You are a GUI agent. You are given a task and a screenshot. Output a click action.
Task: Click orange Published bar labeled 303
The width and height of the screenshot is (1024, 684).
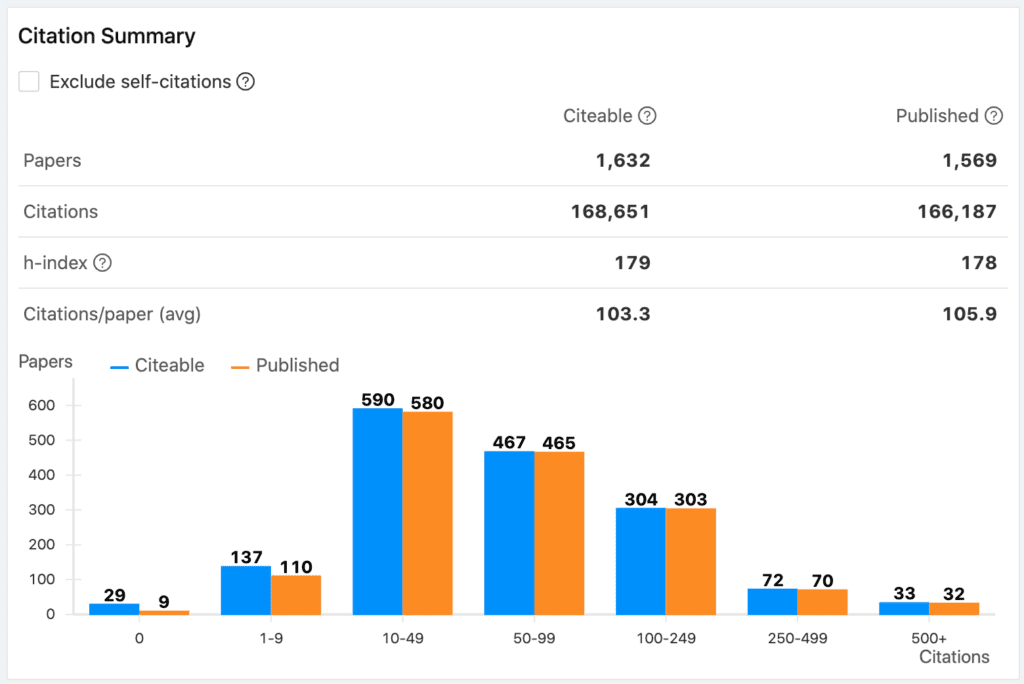[691, 562]
